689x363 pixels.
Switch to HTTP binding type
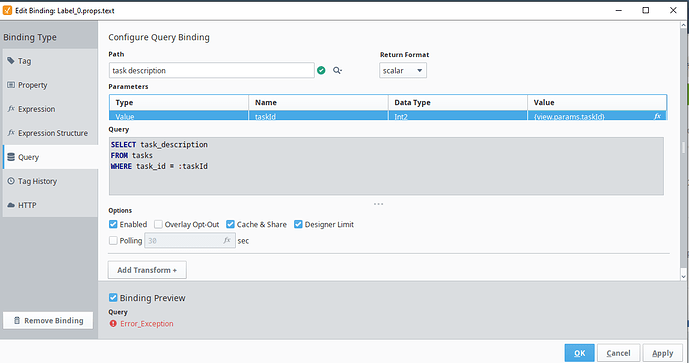(50, 205)
